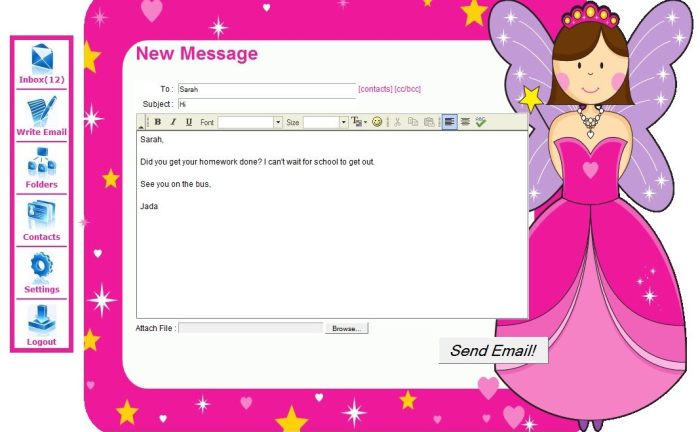Click the Browse... button
The width and height of the screenshot is (700, 432).
(346, 328)
